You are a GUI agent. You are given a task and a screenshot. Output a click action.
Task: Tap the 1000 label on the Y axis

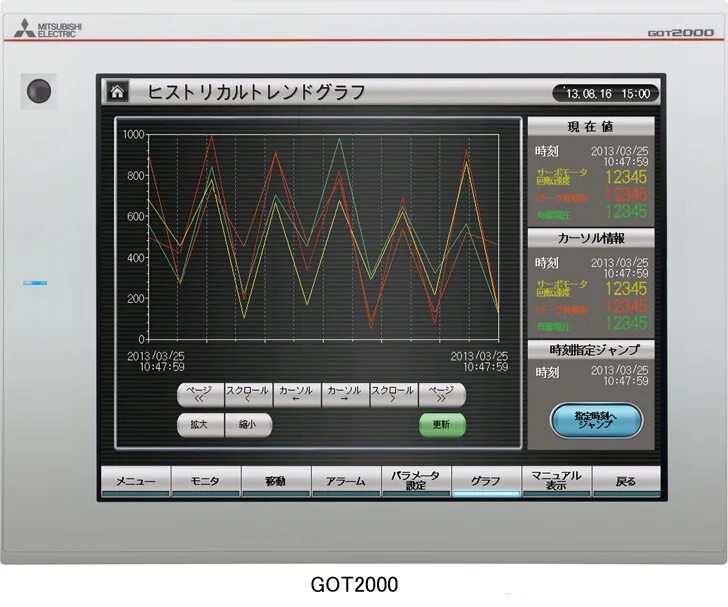pos(134,135)
